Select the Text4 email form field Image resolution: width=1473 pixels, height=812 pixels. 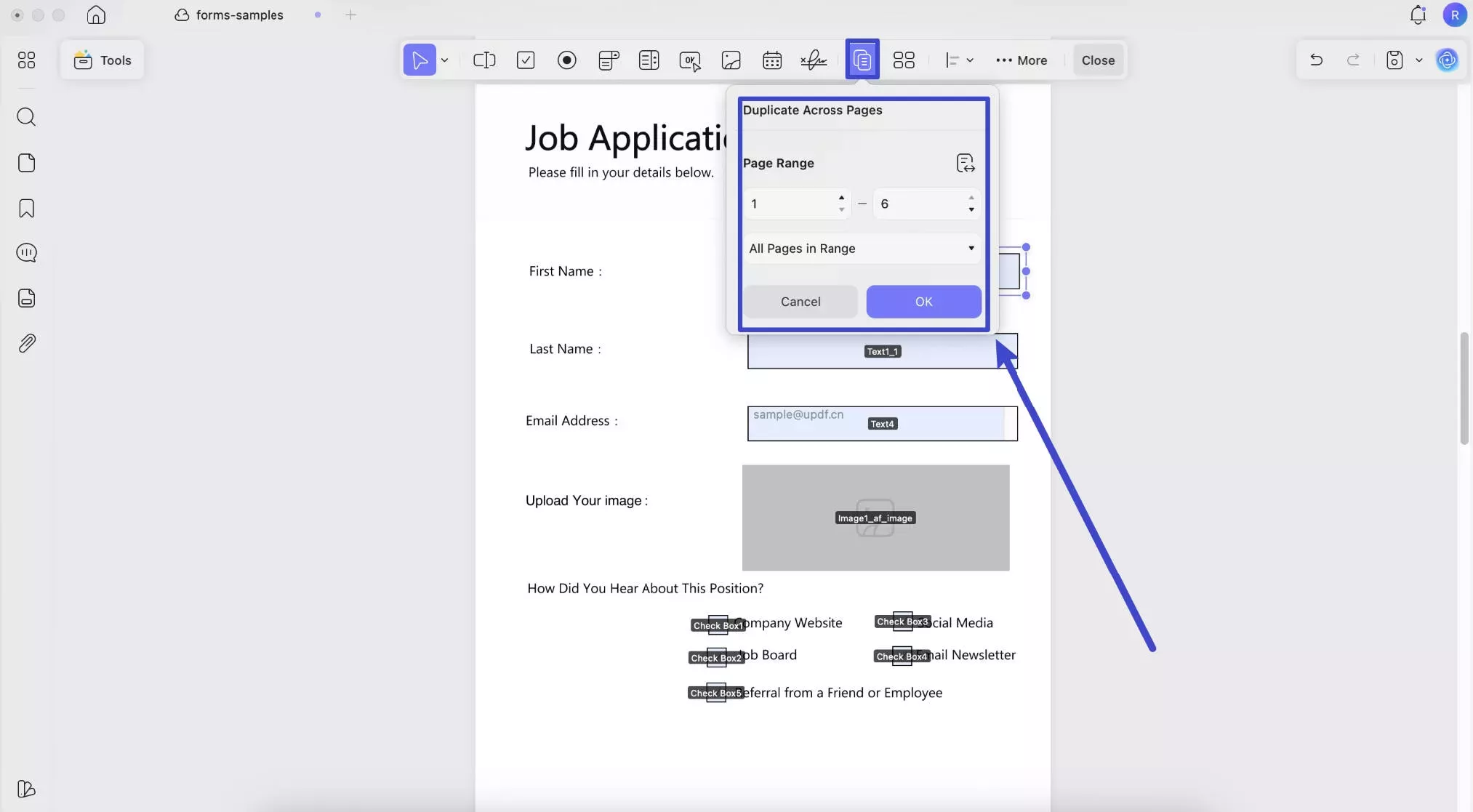click(x=882, y=424)
